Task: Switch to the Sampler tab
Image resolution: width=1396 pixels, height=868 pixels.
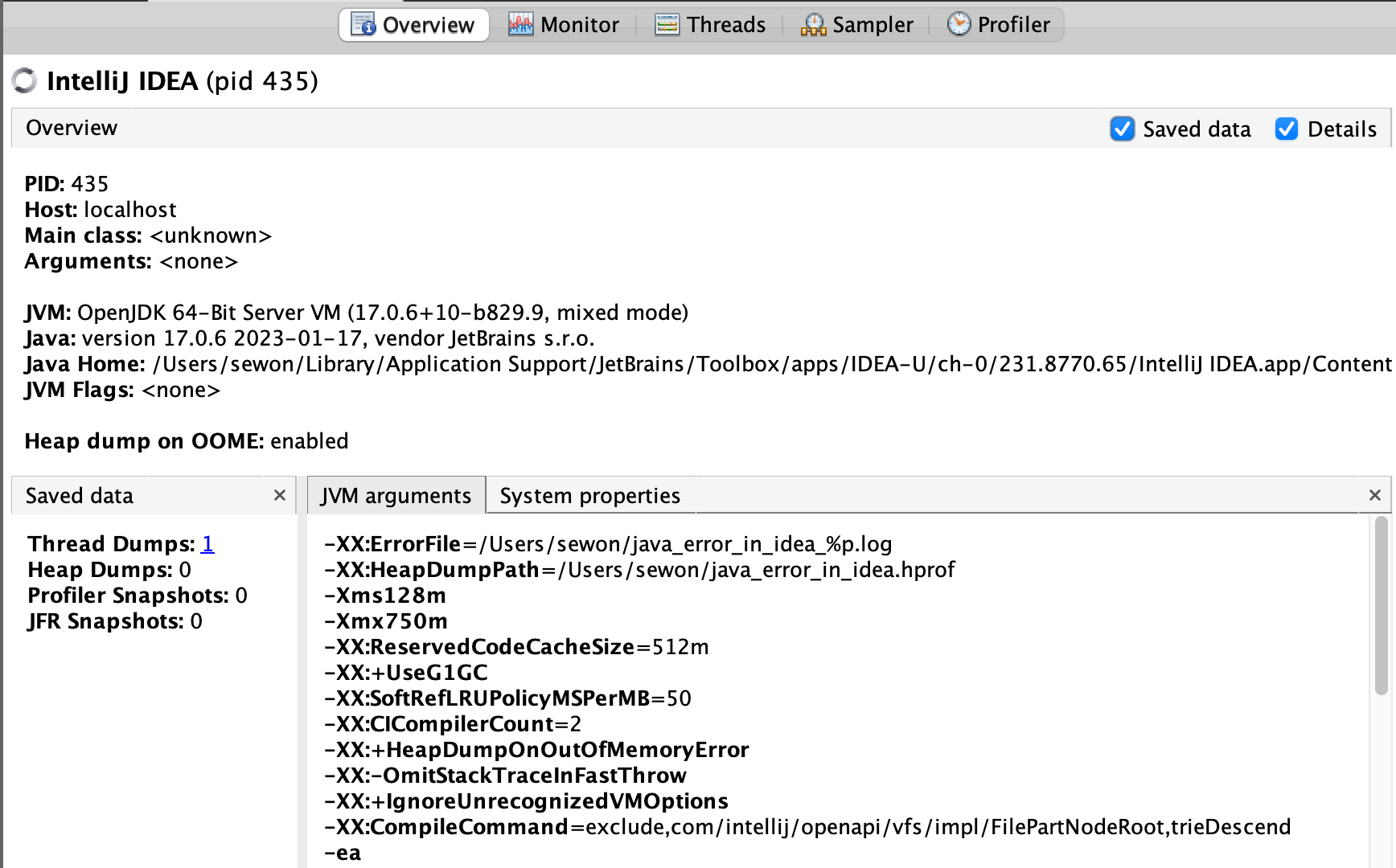Action: pyautogui.click(x=857, y=25)
